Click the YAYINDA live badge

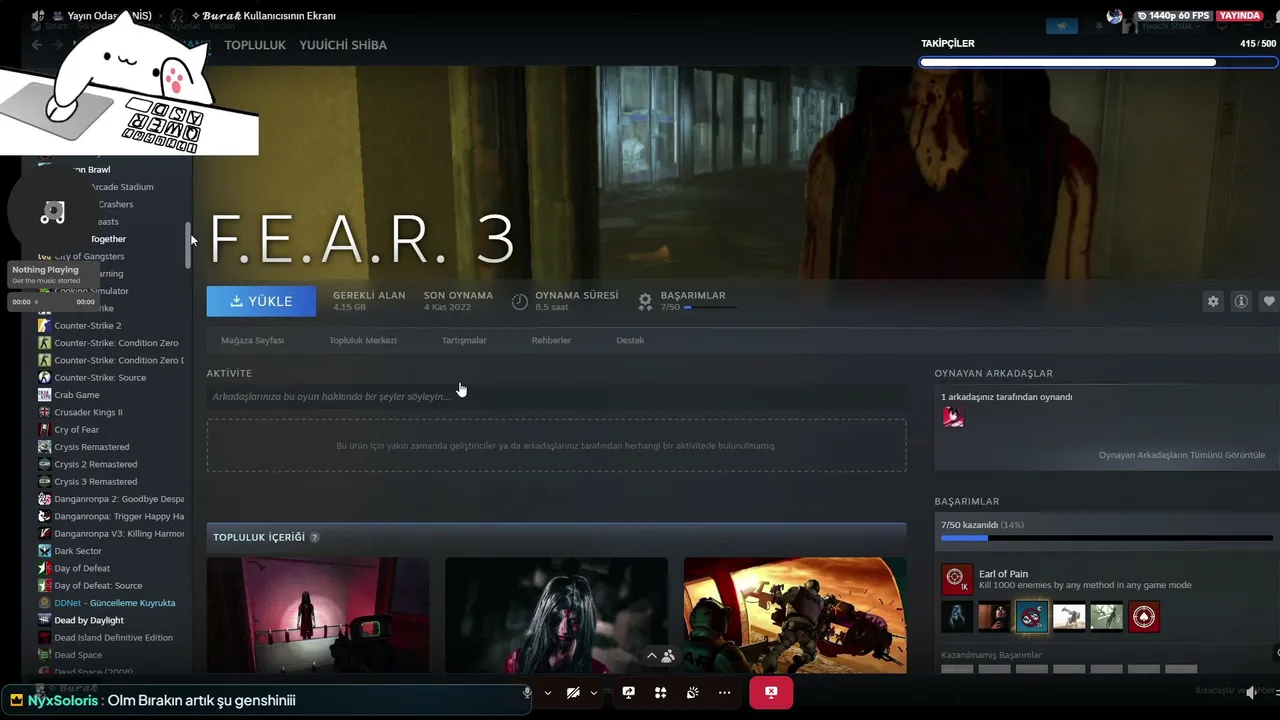[x=1240, y=16]
